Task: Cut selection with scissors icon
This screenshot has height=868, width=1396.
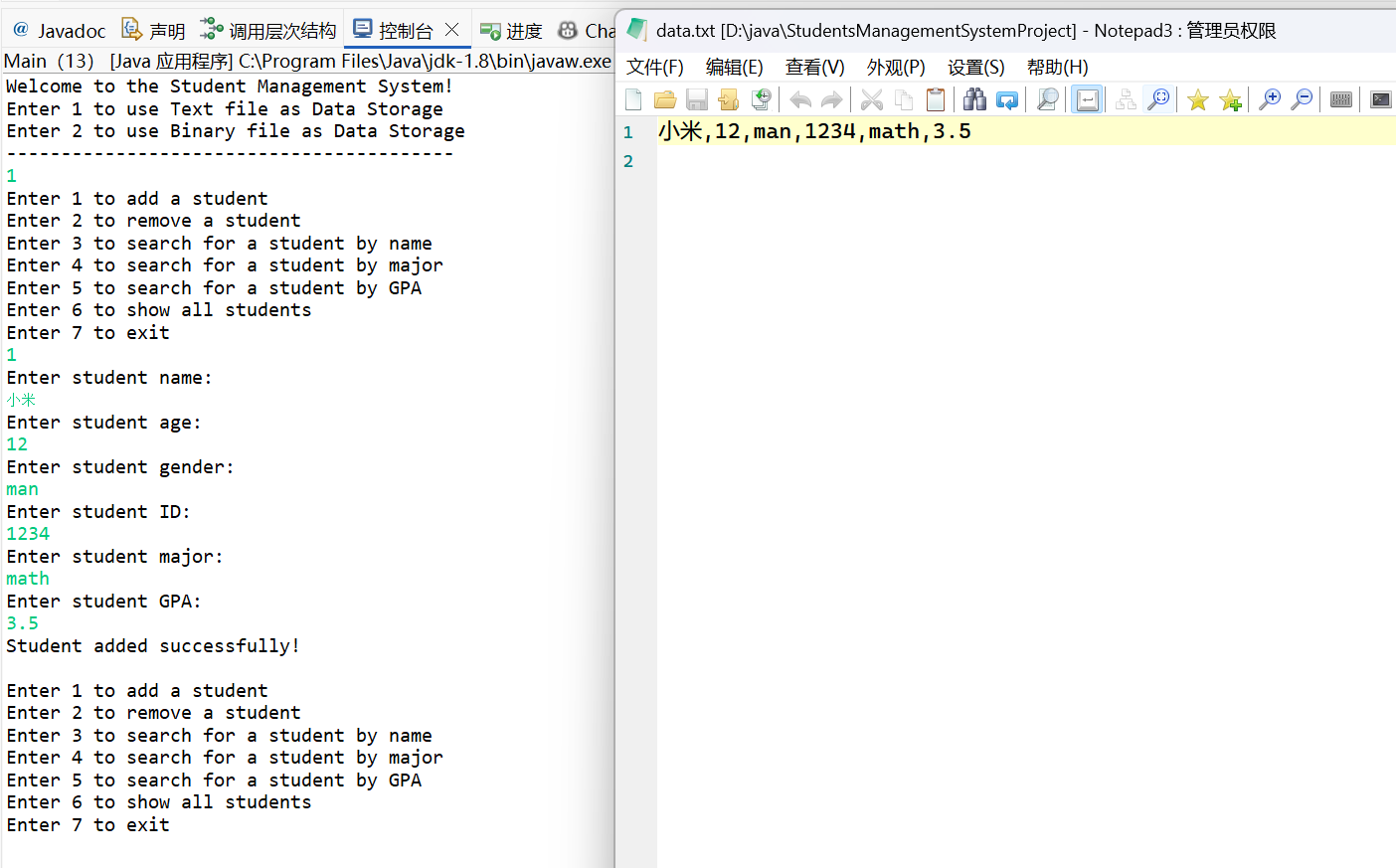Action: pos(872,99)
